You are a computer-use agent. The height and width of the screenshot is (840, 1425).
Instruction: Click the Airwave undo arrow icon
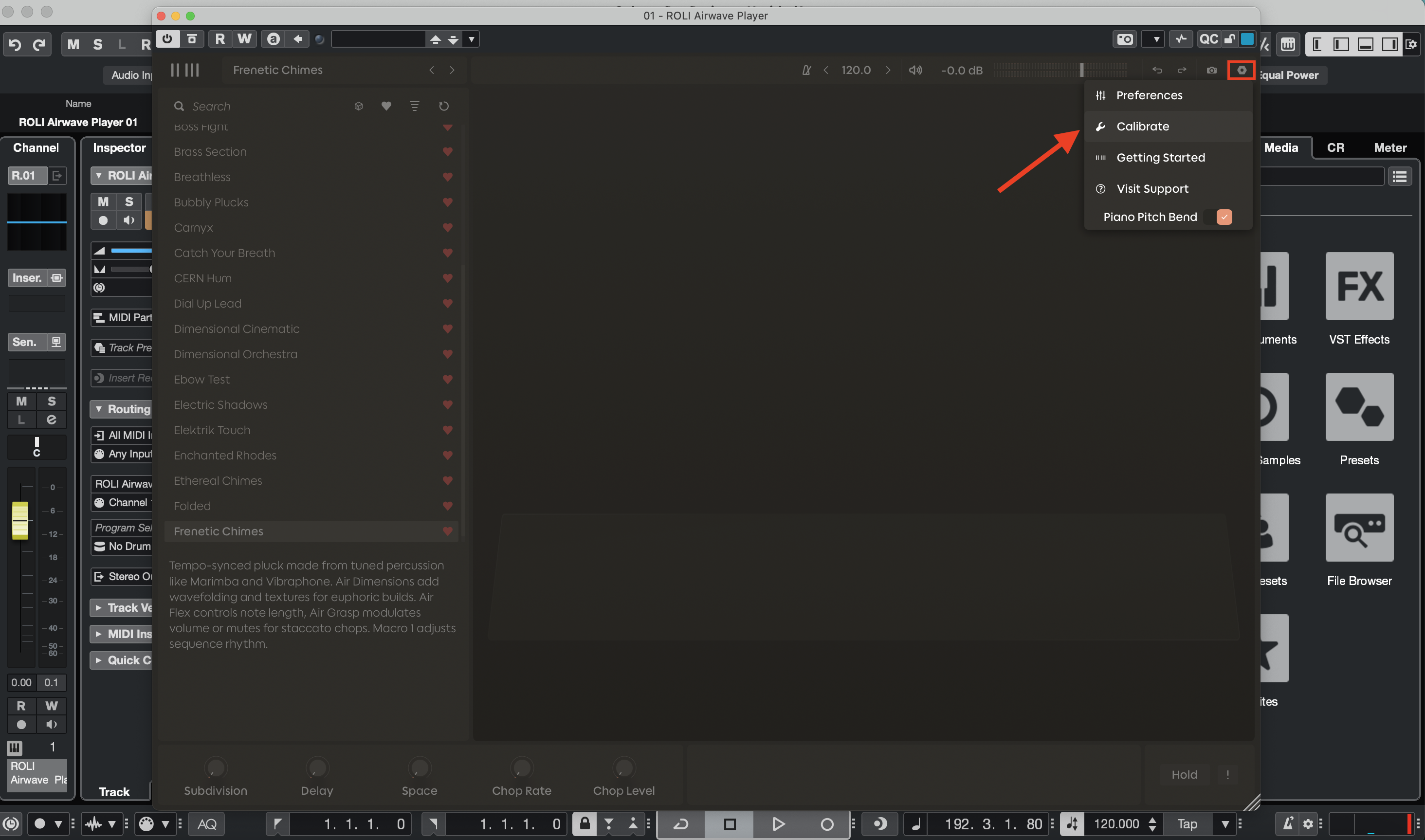tap(1157, 70)
